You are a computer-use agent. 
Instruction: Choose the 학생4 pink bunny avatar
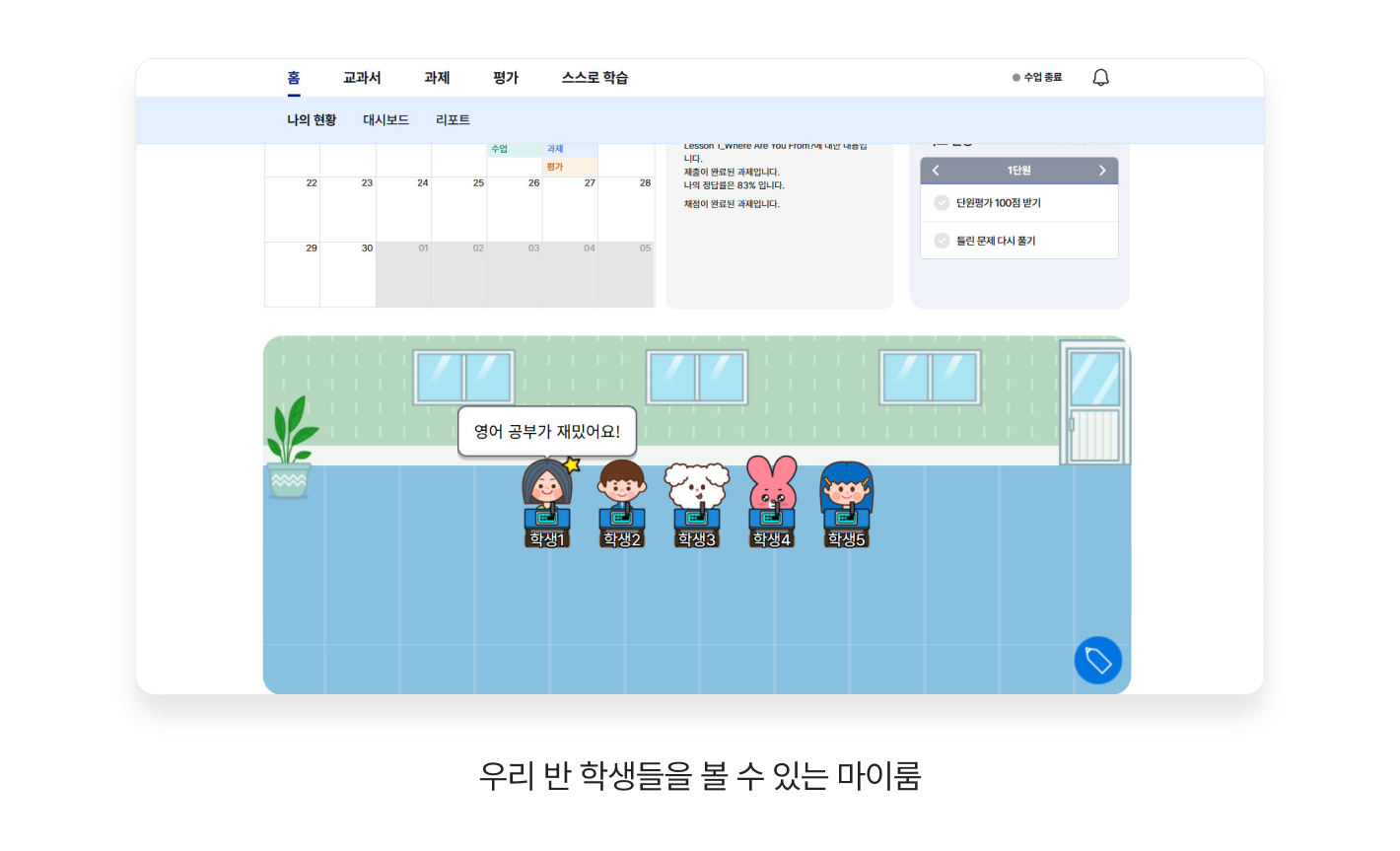point(772,493)
